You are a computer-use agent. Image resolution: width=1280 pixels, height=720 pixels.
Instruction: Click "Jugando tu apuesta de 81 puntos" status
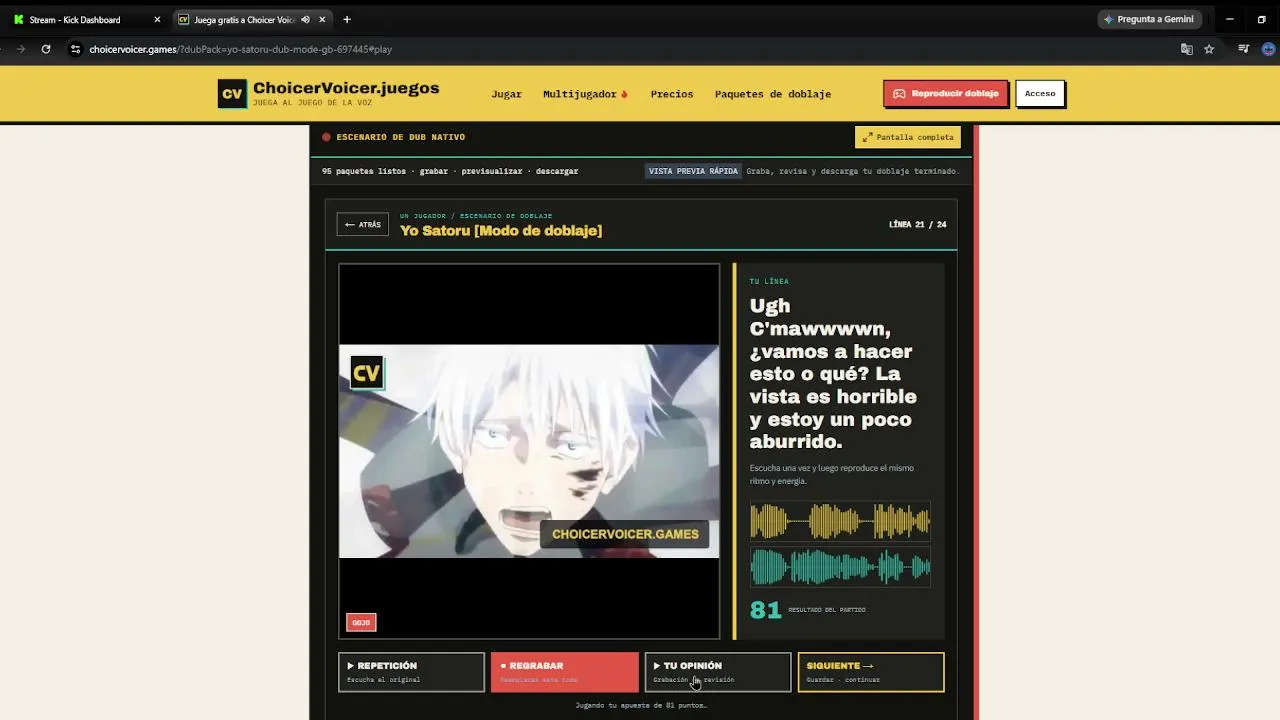pyautogui.click(x=641, y=705)
